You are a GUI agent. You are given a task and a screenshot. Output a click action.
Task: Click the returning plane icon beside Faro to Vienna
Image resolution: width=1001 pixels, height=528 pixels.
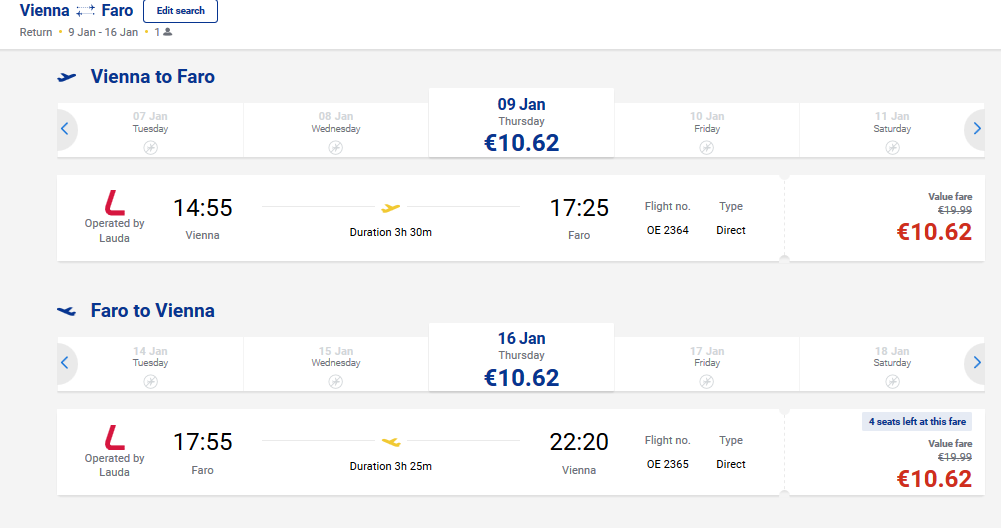tap(66, 312)
